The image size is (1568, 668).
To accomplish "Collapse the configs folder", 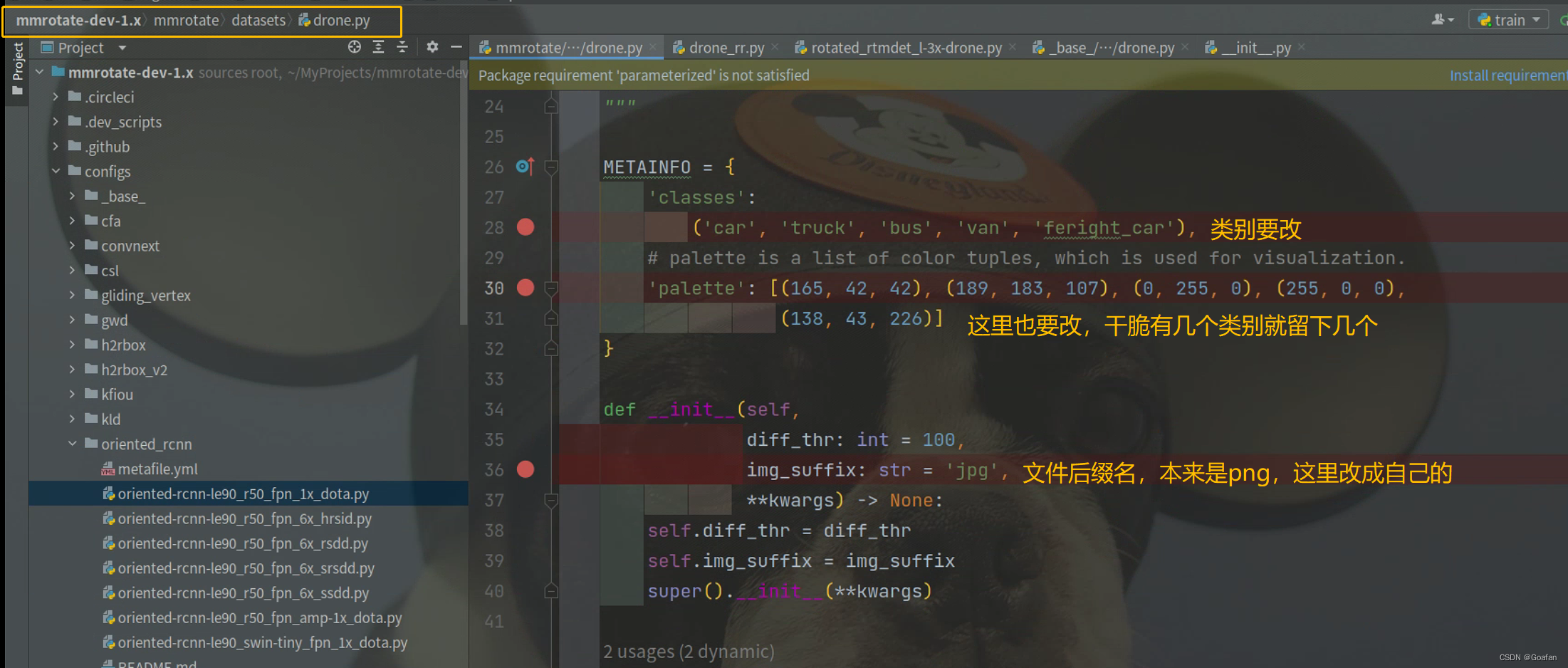I will (56, 171).
